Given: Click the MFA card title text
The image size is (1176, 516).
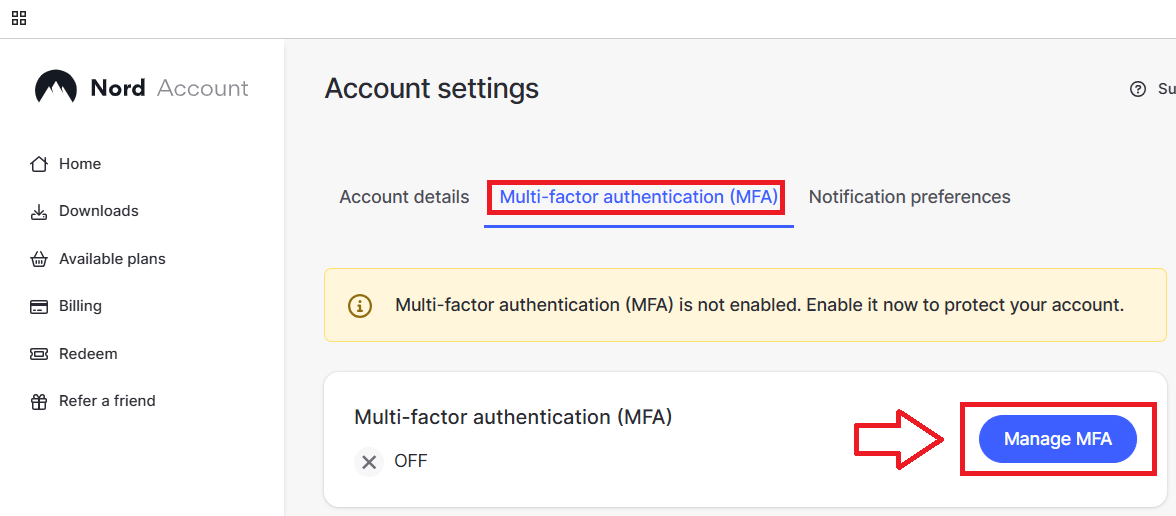Looking at the screenshot, I should [513, 417].
